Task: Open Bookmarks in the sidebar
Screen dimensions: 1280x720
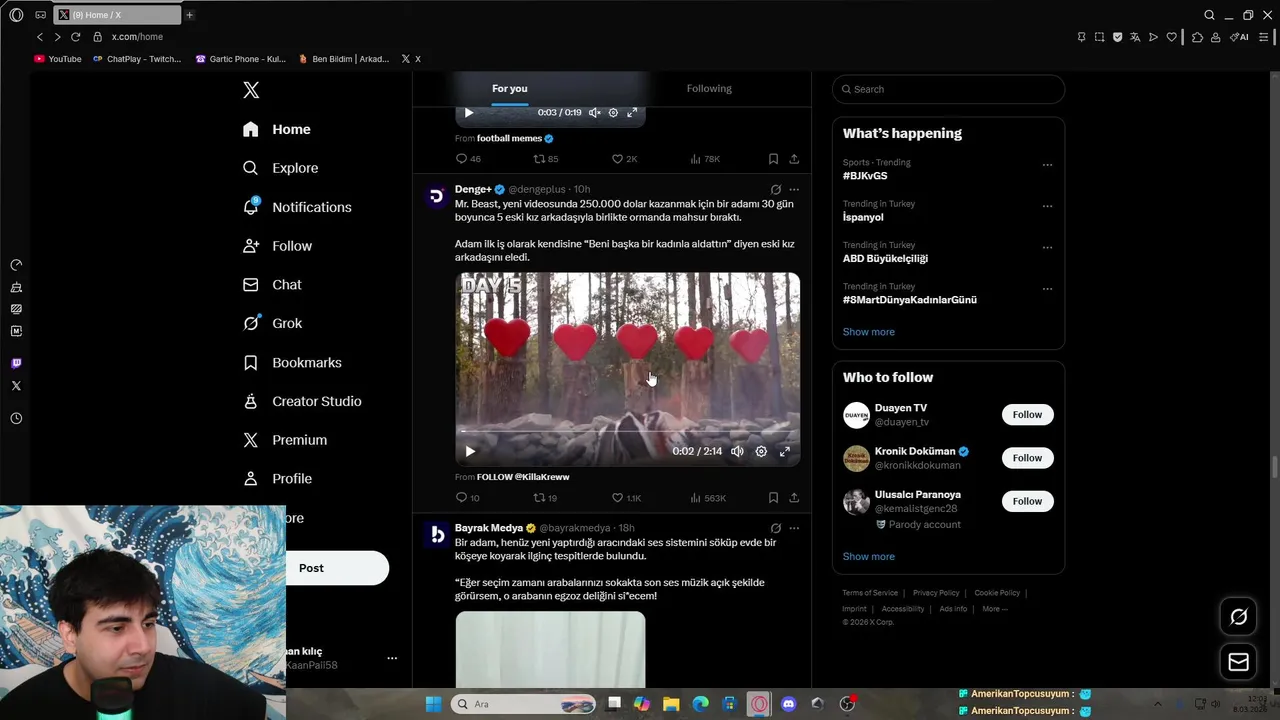Action: click(292, 362)
